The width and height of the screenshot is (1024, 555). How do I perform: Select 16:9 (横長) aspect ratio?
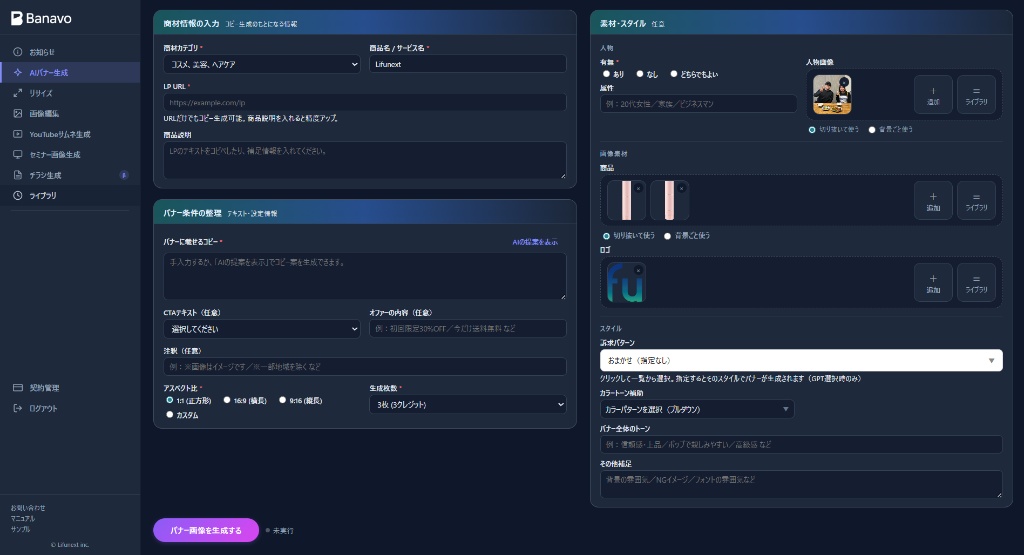pyautogui.click(x=227, y=400)
